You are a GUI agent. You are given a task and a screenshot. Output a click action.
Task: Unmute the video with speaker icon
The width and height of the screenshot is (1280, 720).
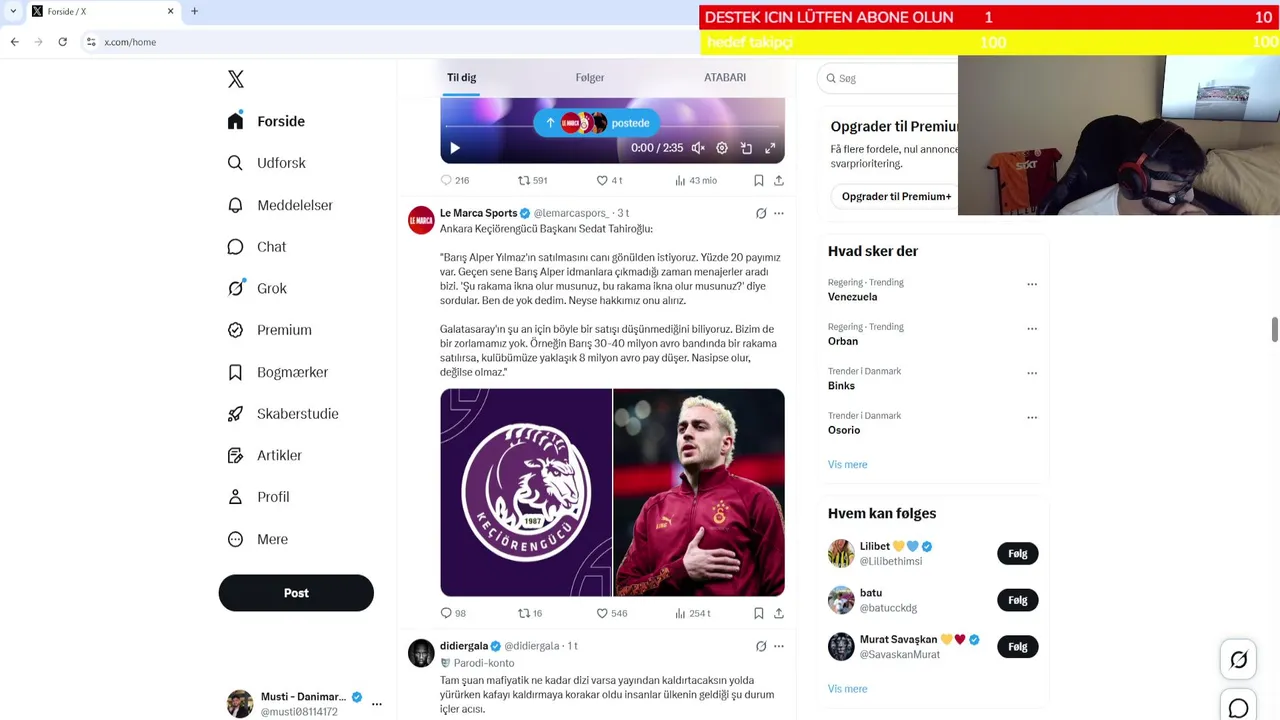698,148
